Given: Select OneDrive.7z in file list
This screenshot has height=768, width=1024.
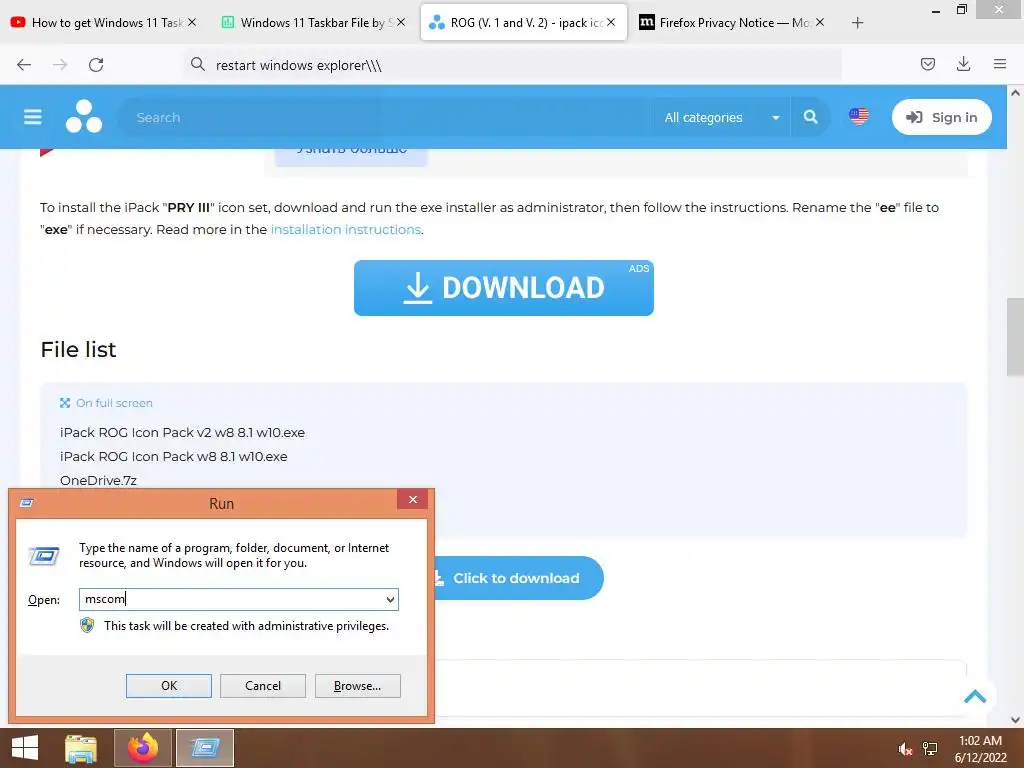Looking at the screenshot, I should click(99, 481).
